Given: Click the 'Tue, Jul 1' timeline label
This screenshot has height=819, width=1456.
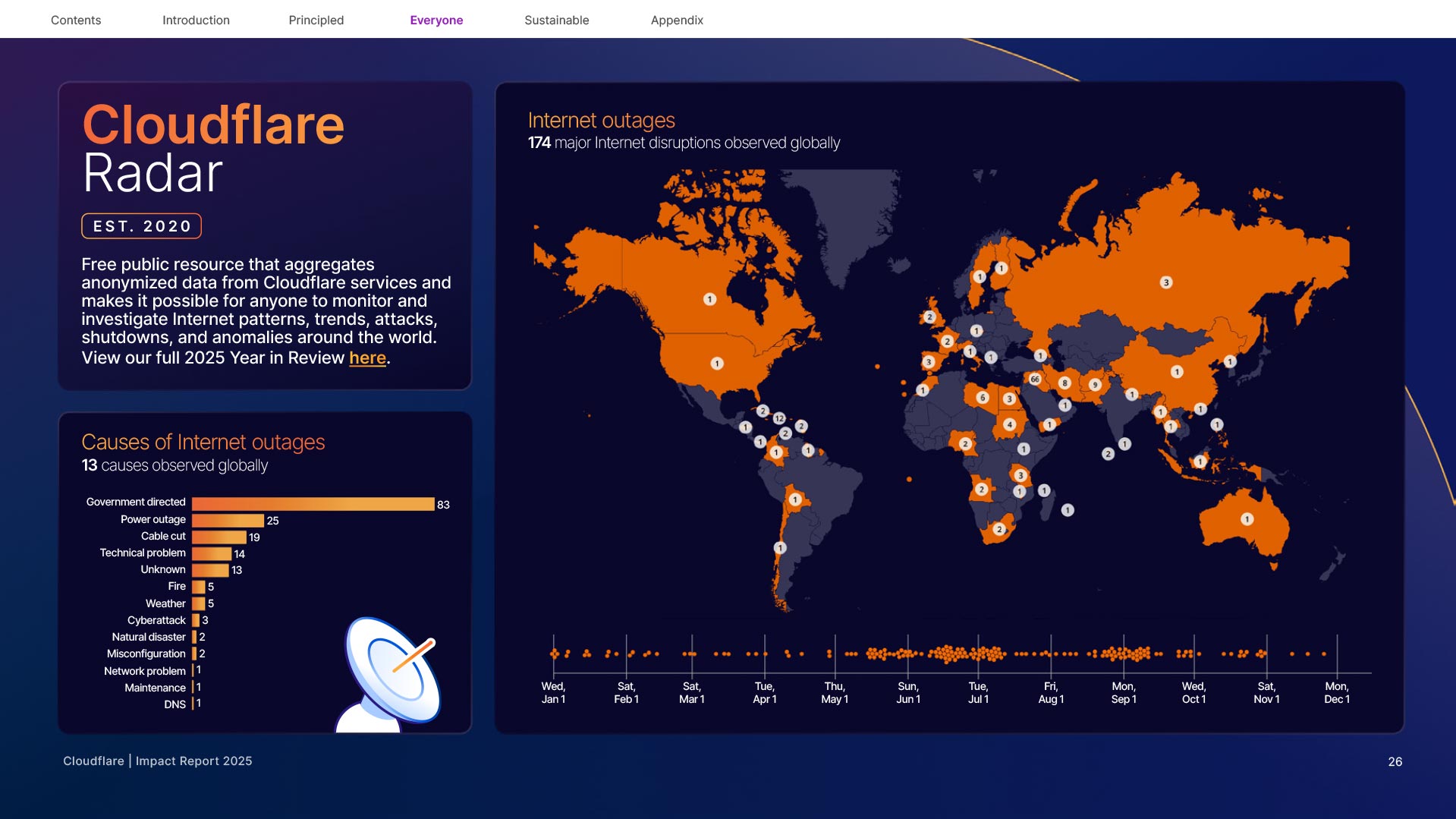Looking at the screenshot, I should (x=978, y=692).
